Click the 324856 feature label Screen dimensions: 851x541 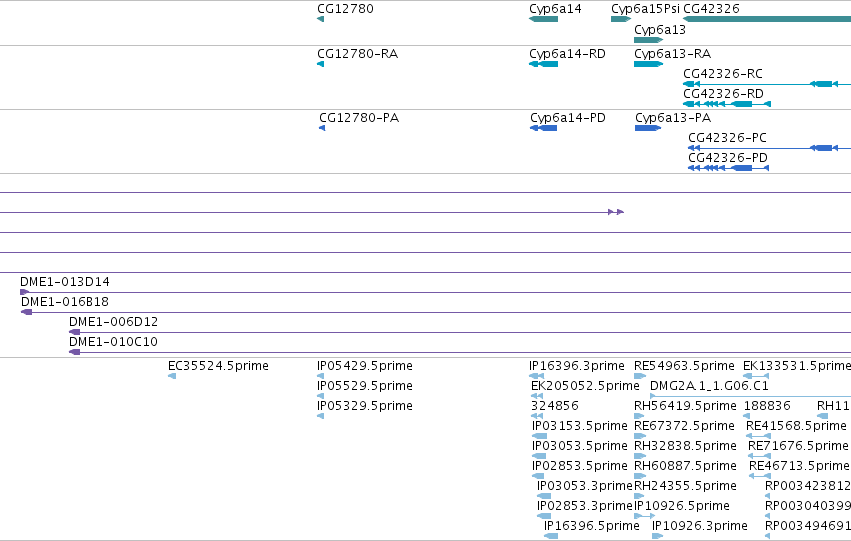click(555, 406)
